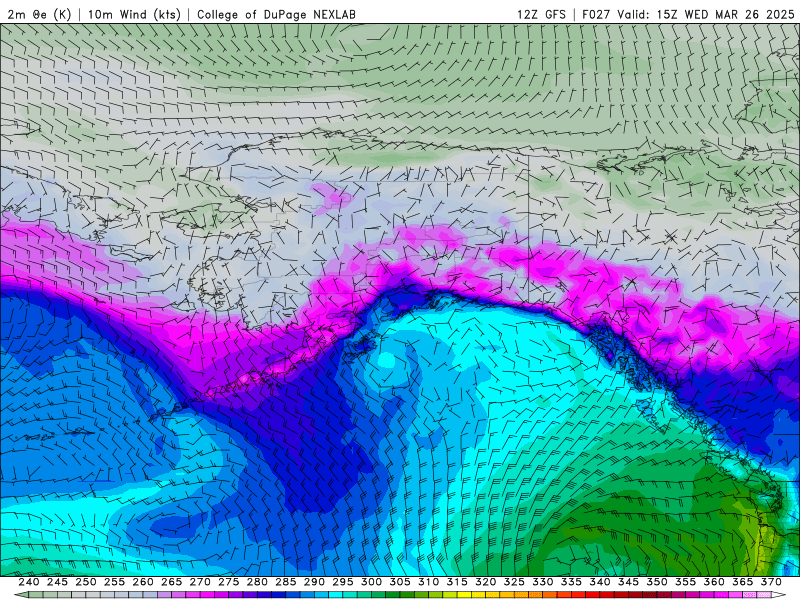
Task: Click the 360 scale label
Action: (714, 582)
